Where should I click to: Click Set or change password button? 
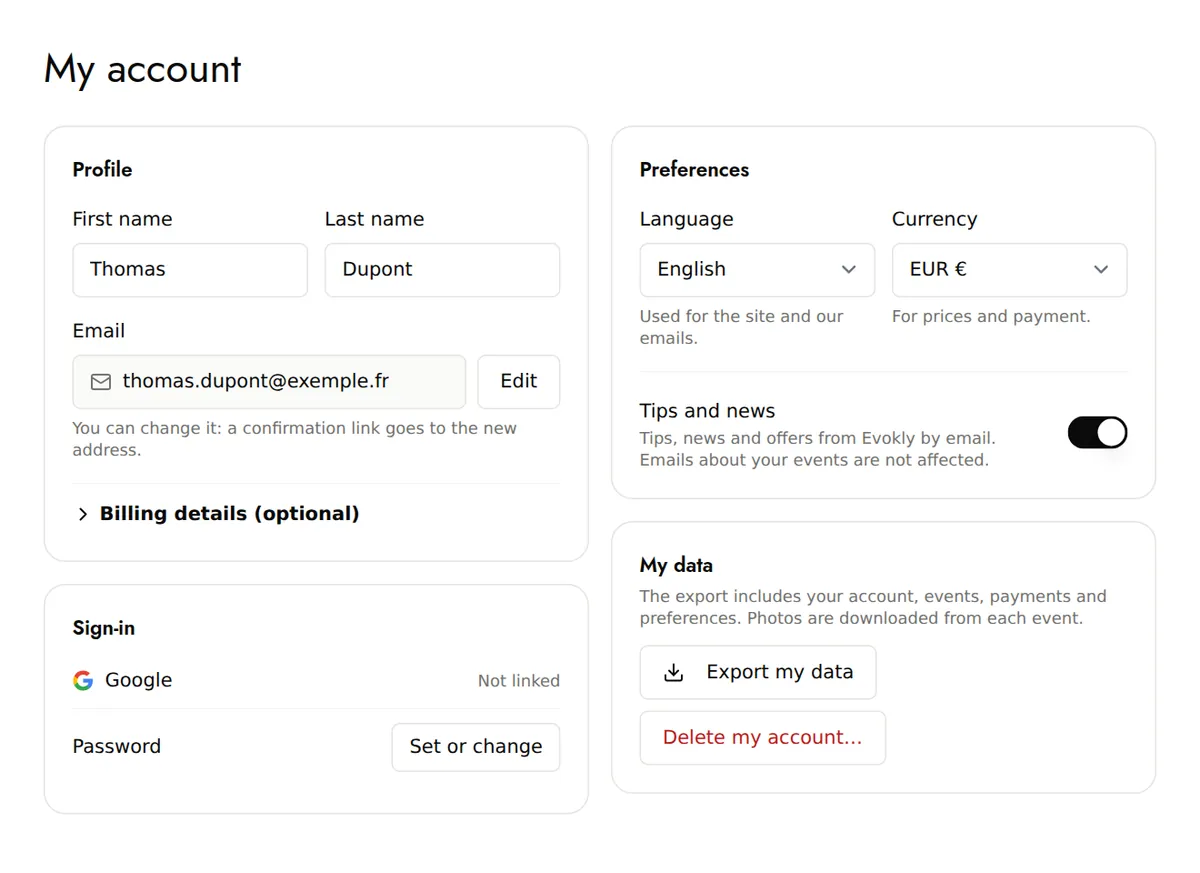tap(476, 747)
